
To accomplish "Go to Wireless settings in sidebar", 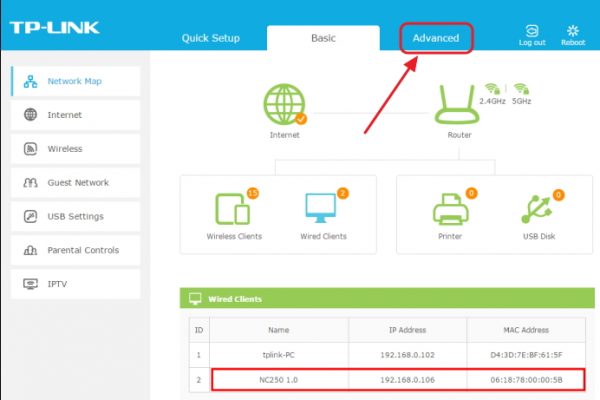I will pyautogui.click(x=76, y=149).
